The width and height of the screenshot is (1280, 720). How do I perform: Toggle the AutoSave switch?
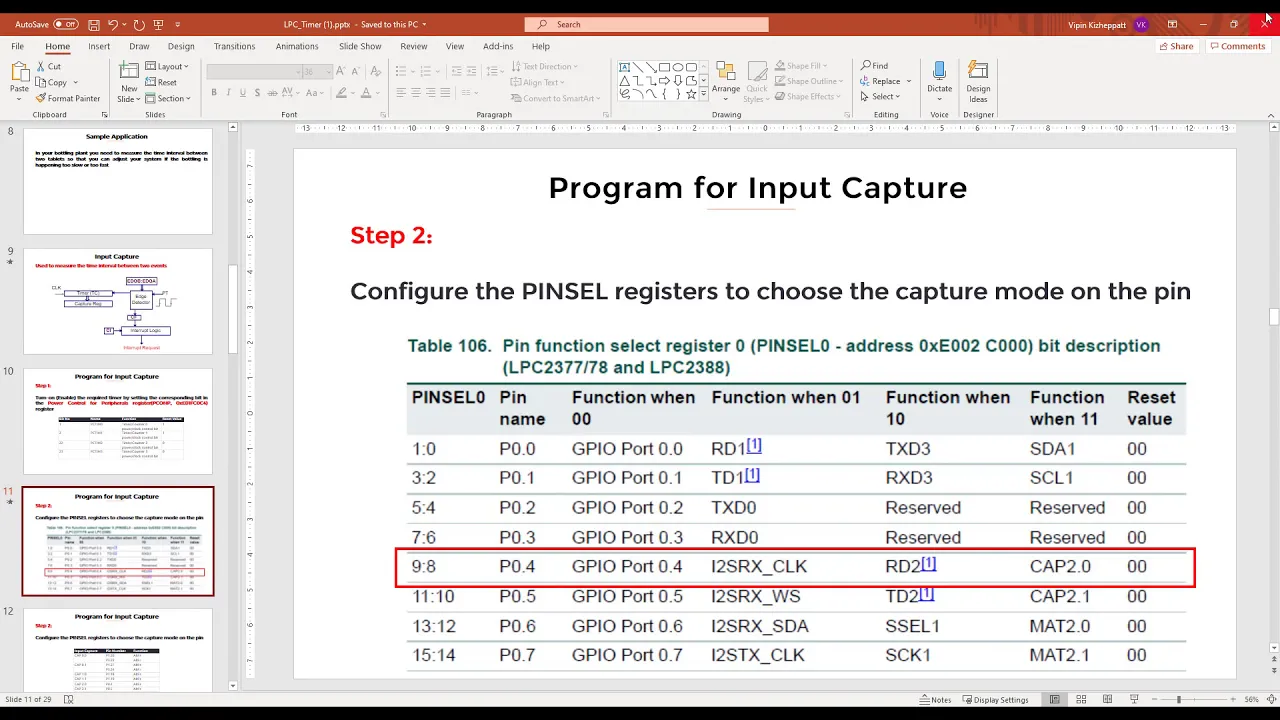pyautogui.click(x=66, y=24)
